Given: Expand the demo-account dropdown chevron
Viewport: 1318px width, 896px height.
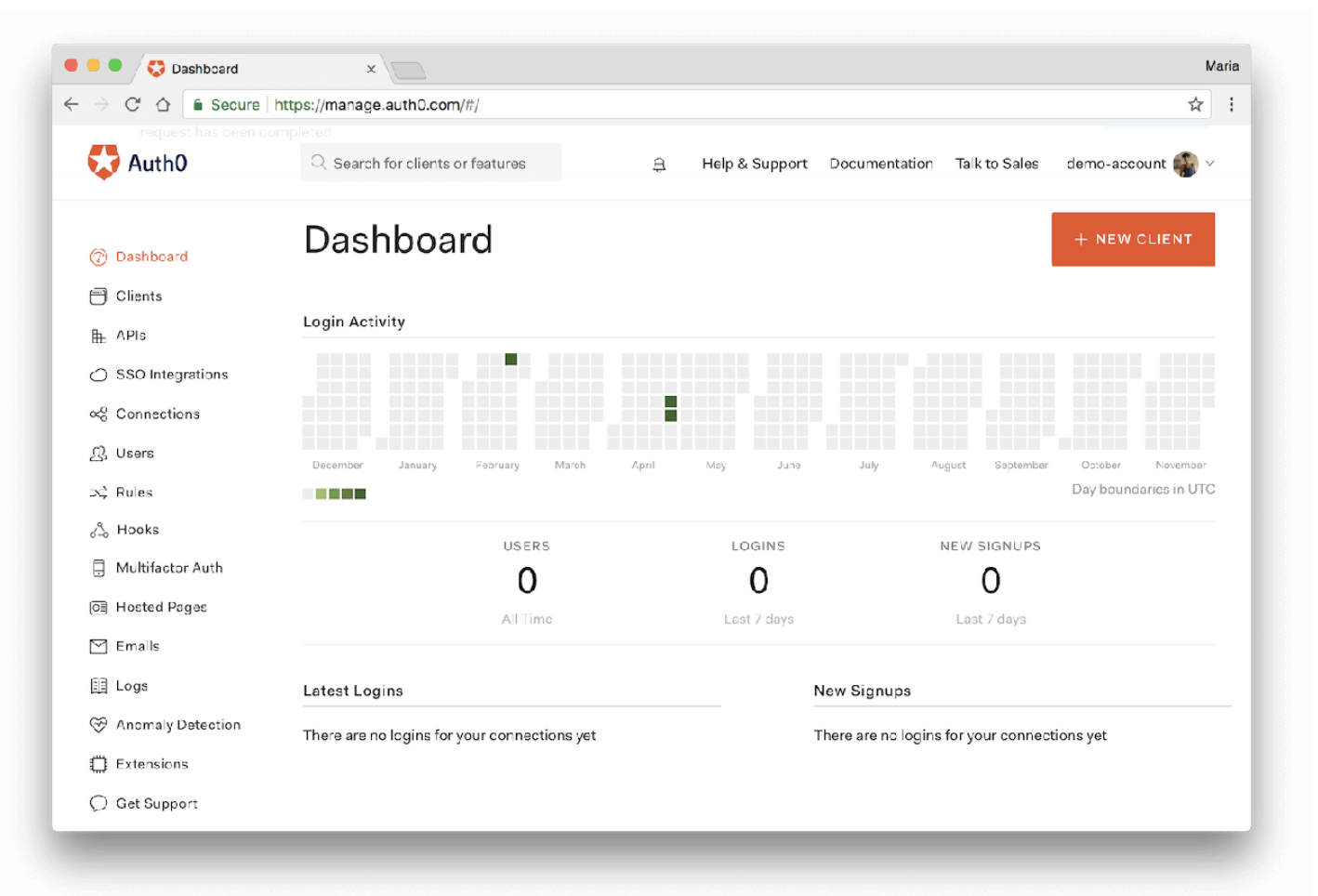Looking at the screenshot, I should tap(1210, 164).
